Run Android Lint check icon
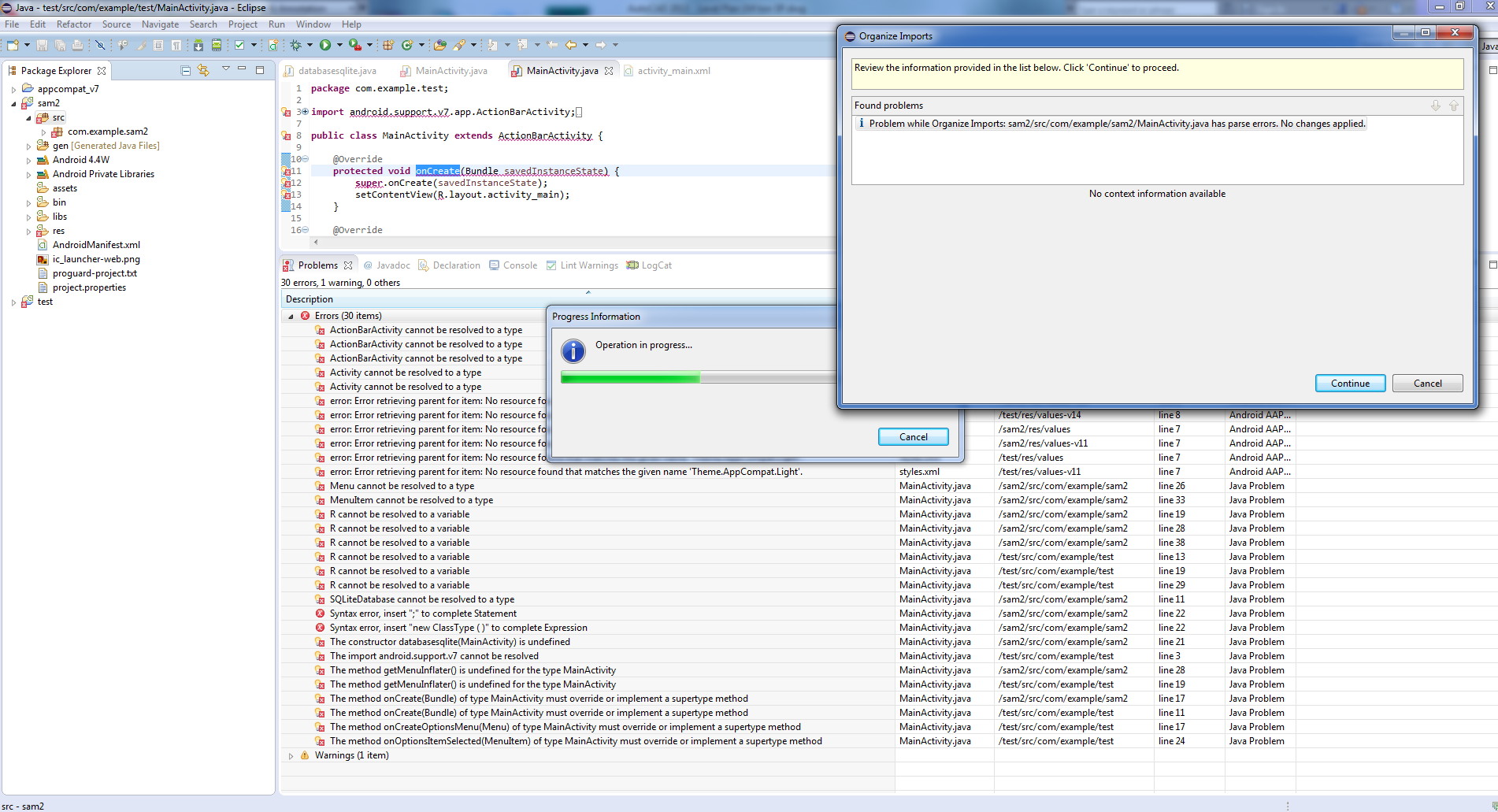This screenshot has height=812, width=1498. pyautogui.click(x=239, y=45)
